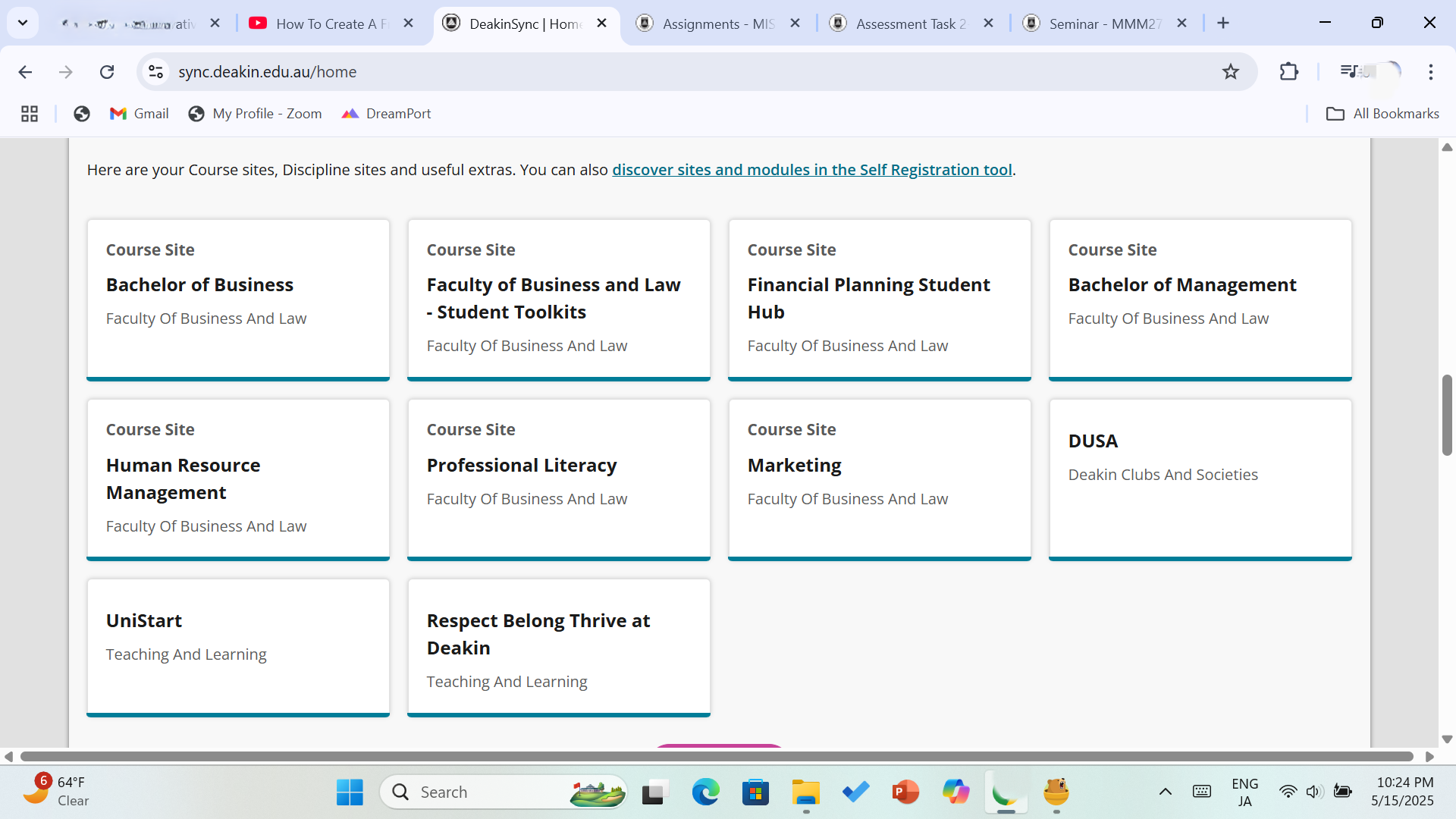The width and height of the screenshot is (1456, 819).
Task: Select the DeakinSync Home tab
Action: [x=525, y=24]
